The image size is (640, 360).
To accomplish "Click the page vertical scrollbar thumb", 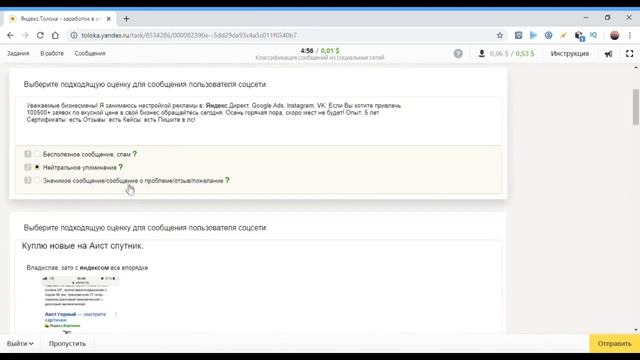I will coord(636,107).
